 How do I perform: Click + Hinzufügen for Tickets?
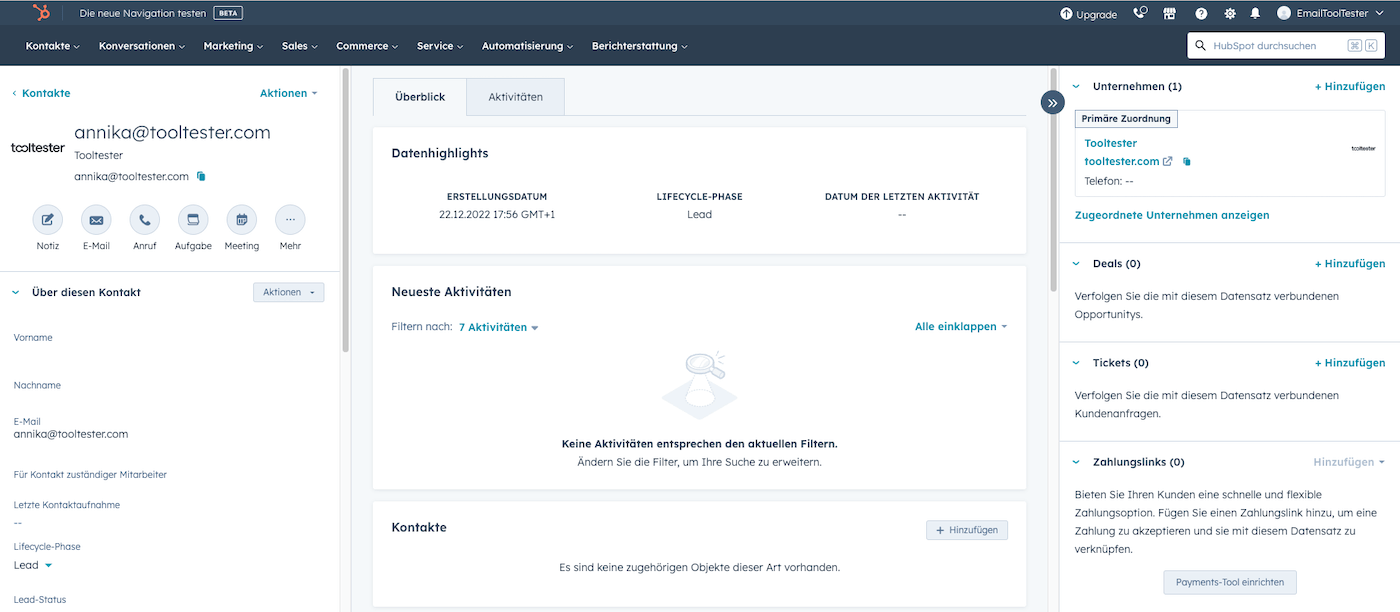1350,363
